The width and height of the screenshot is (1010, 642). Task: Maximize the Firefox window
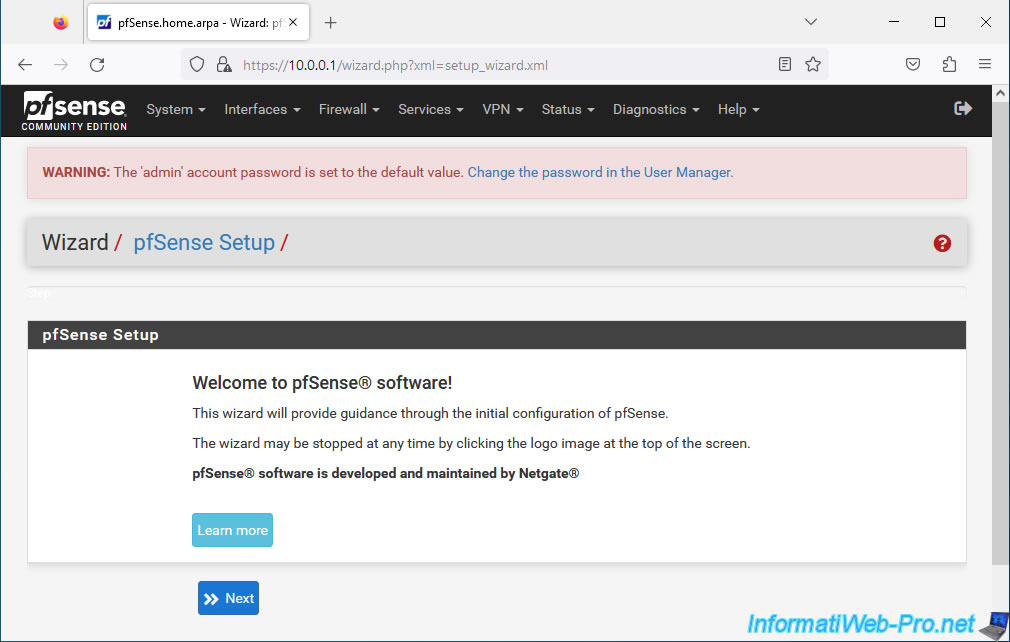tap(940, 22)
